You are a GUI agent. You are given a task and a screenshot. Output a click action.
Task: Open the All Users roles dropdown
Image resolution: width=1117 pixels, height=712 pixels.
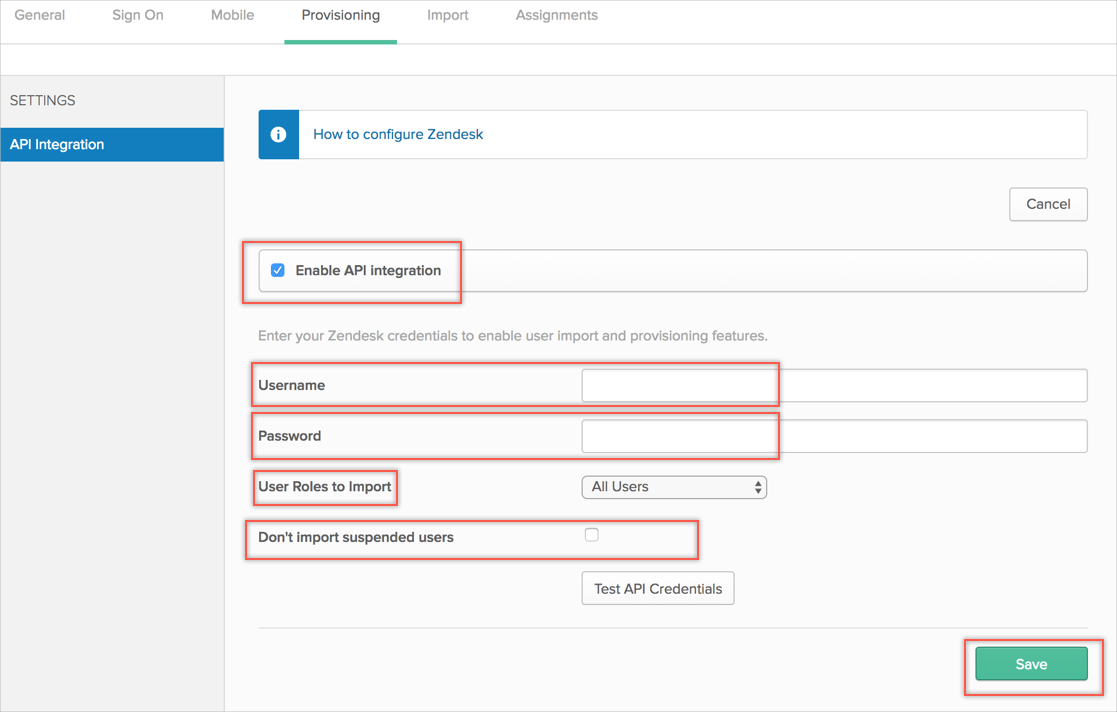click(674, 487)
